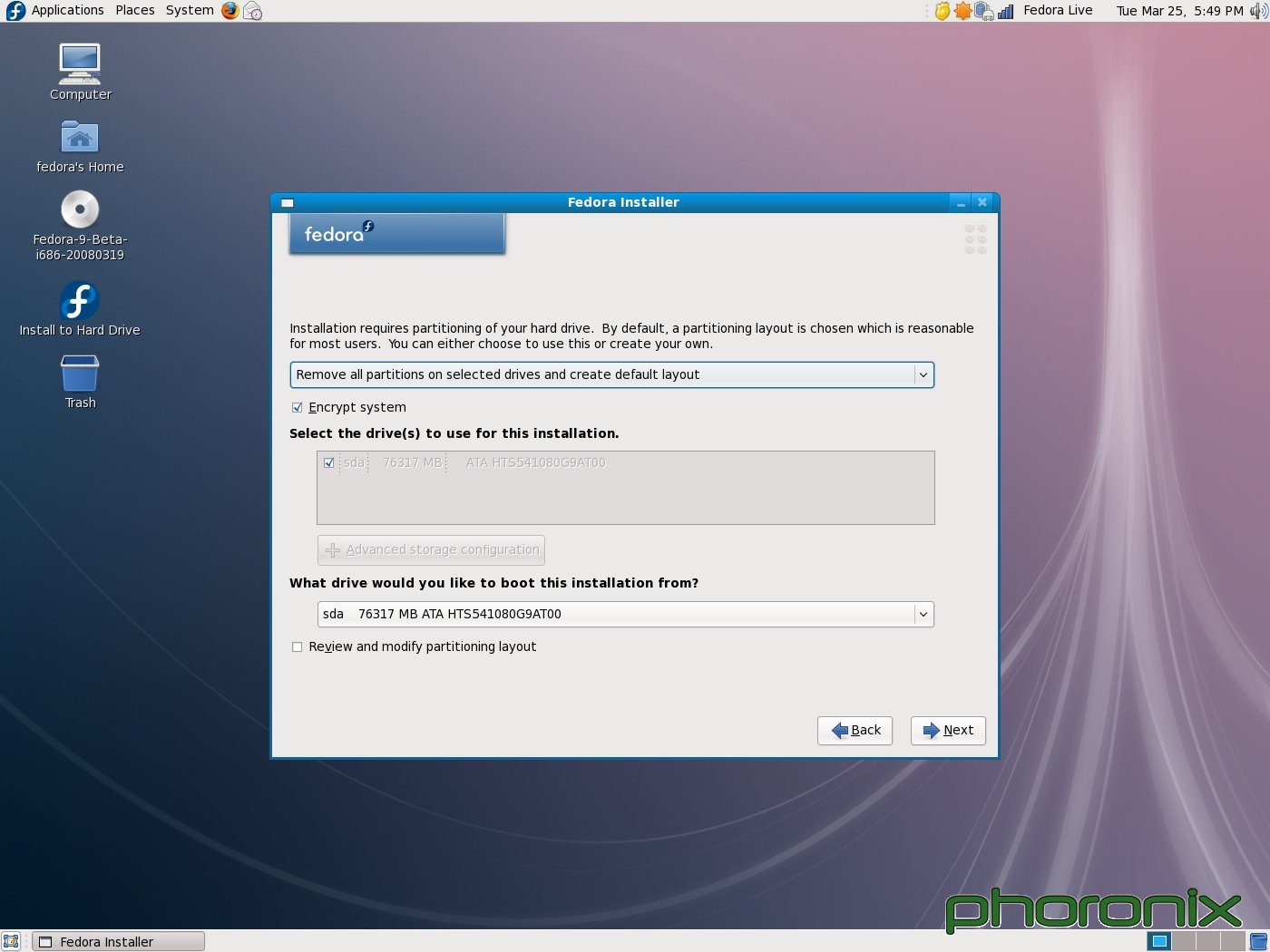Click the network signal strength tray icon
Screen dimensions: 1270x952
click(x=1005, y=11)
